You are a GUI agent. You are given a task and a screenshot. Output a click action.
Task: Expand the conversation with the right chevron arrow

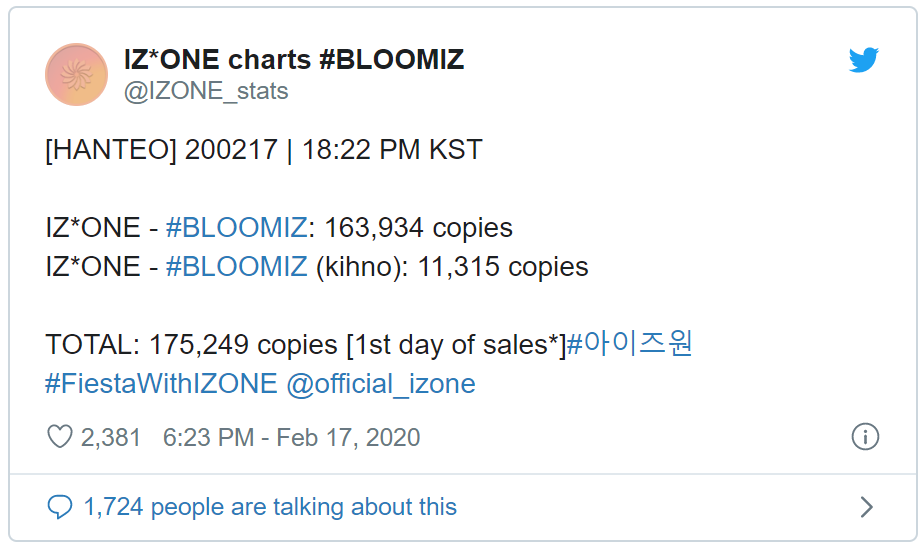(x=866, y=507)
